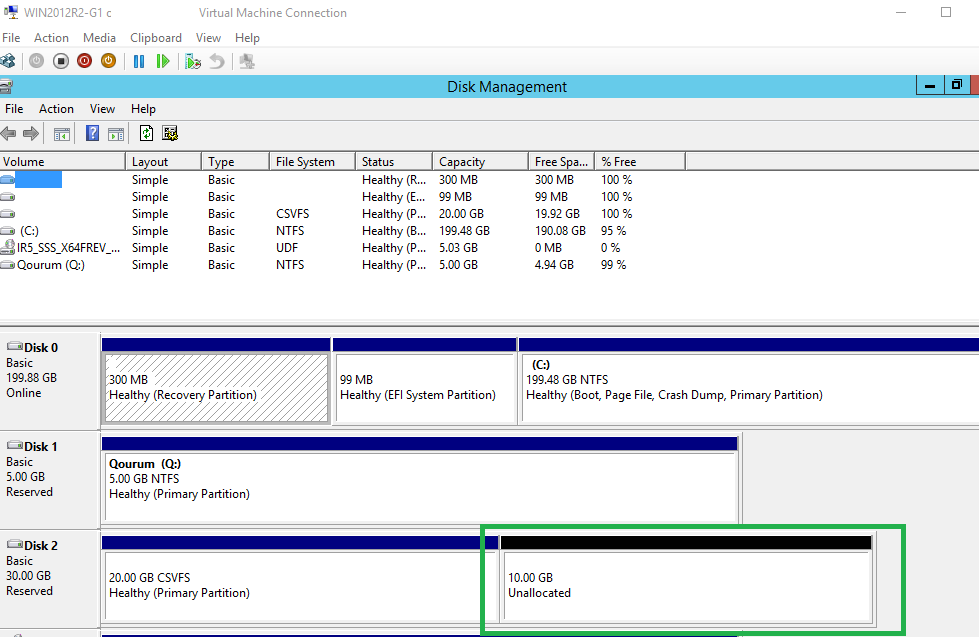Open the View menu in Disk Management
Image resolution: width=979 pixels, height=637 pixels.
coord(102,108)
